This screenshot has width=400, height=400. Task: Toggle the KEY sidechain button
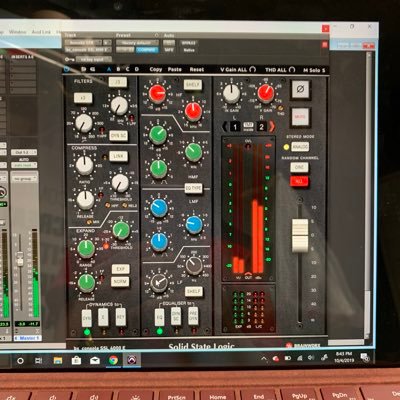pyautogui.click(x=120, y=317)
